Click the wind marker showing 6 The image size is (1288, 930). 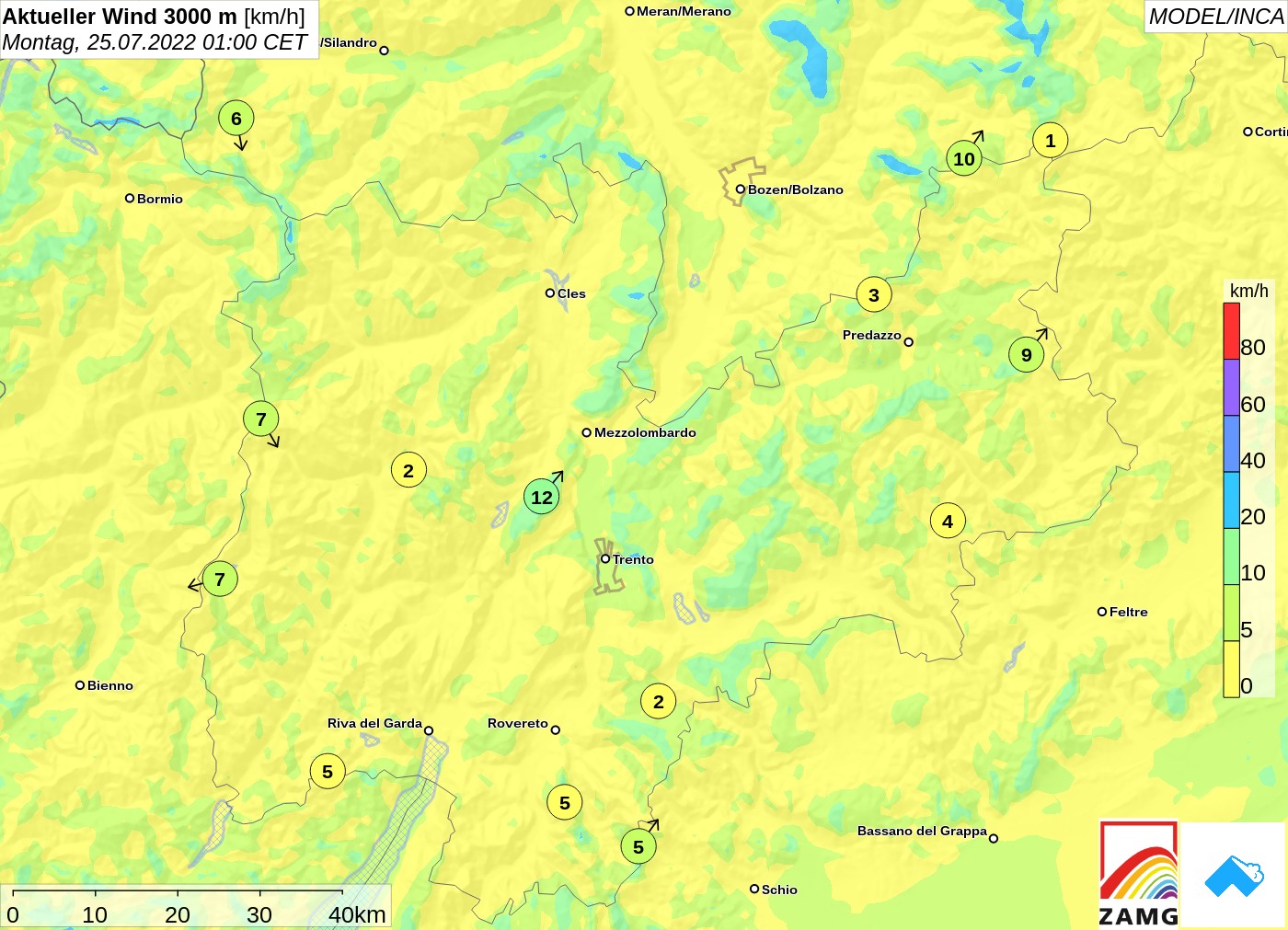[236, 118]
